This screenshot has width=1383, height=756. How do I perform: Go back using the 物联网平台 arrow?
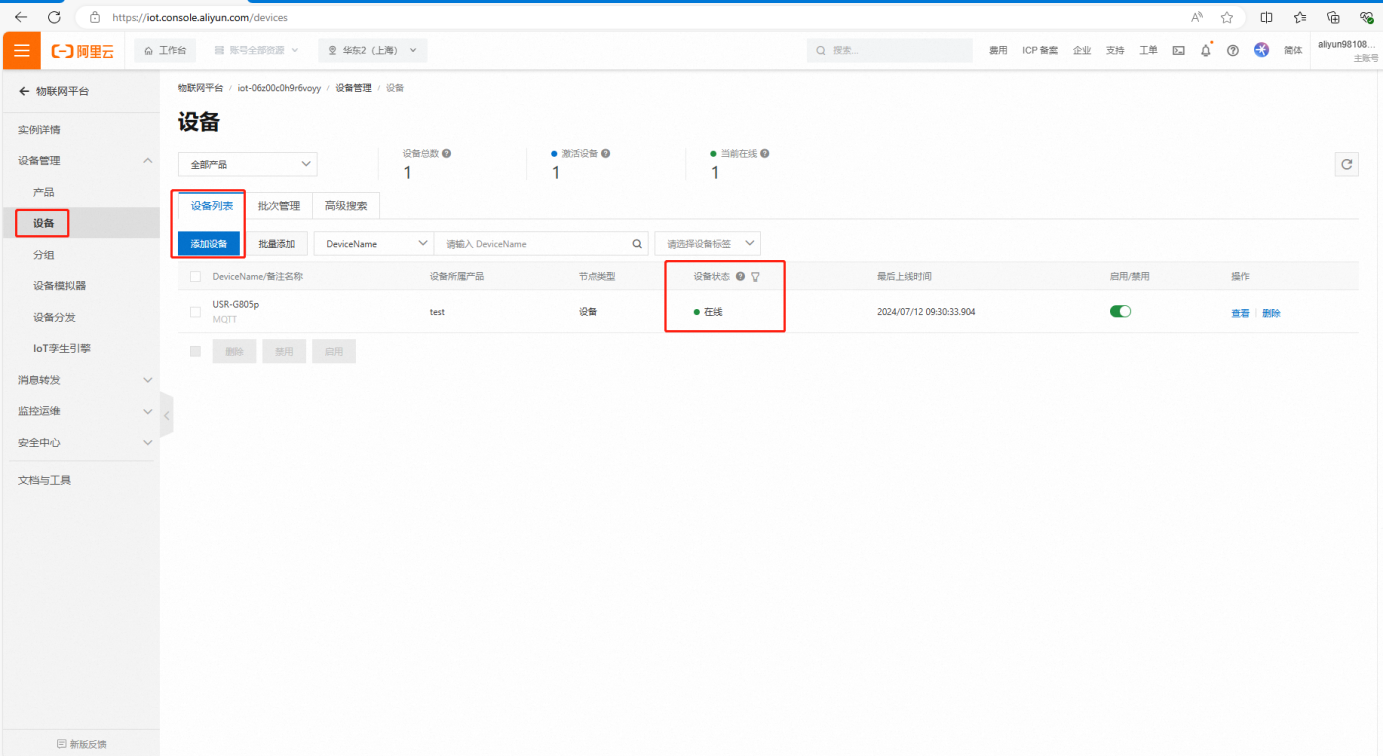click(24, 91)
